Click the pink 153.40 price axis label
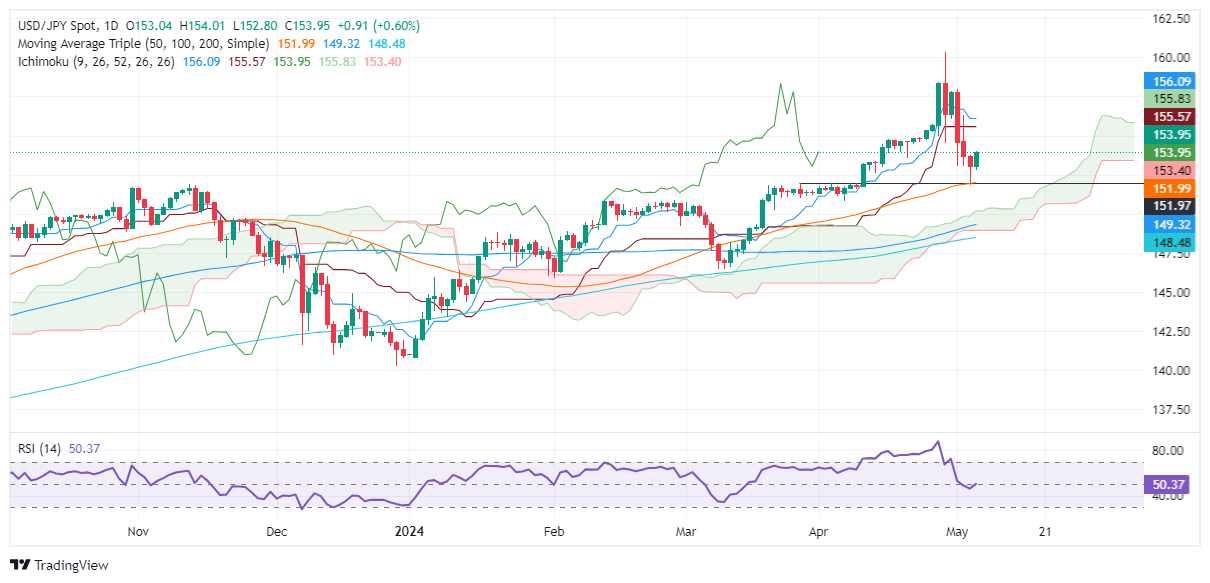 tap(1168, 170)
